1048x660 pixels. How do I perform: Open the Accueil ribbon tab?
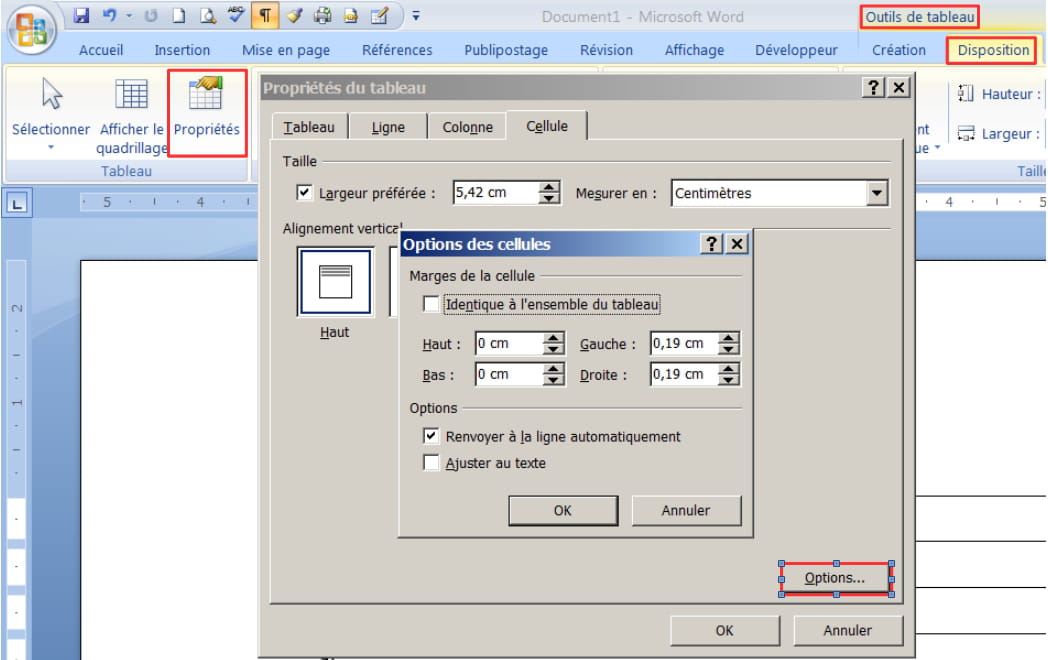[x=101, y=50]
